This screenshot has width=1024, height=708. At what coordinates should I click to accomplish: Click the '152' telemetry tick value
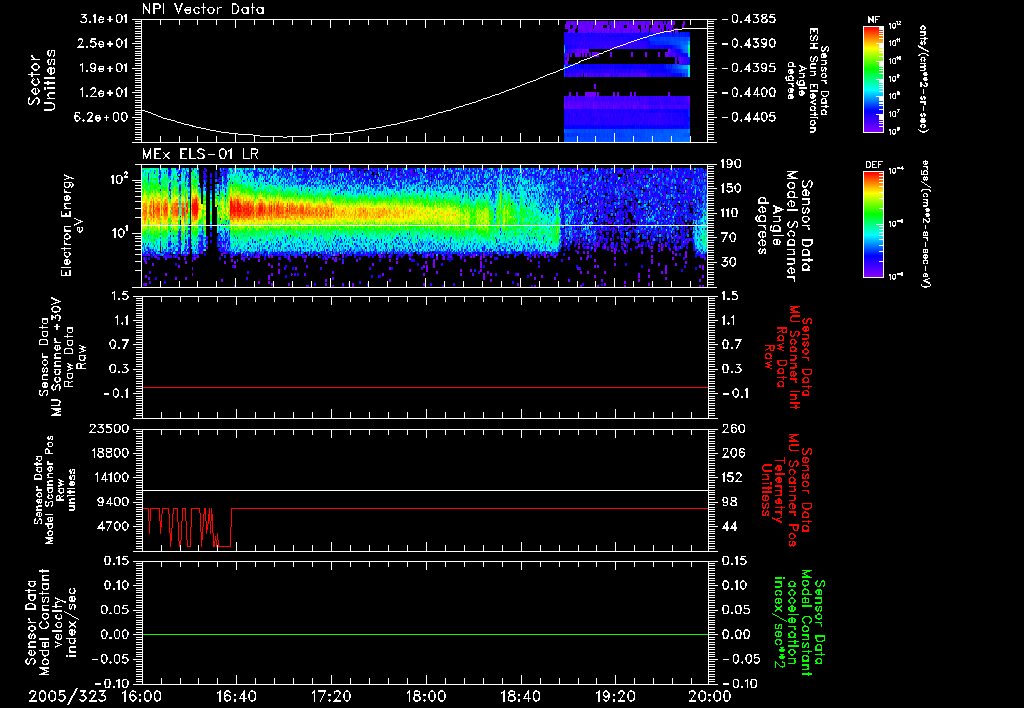point(732,477)
